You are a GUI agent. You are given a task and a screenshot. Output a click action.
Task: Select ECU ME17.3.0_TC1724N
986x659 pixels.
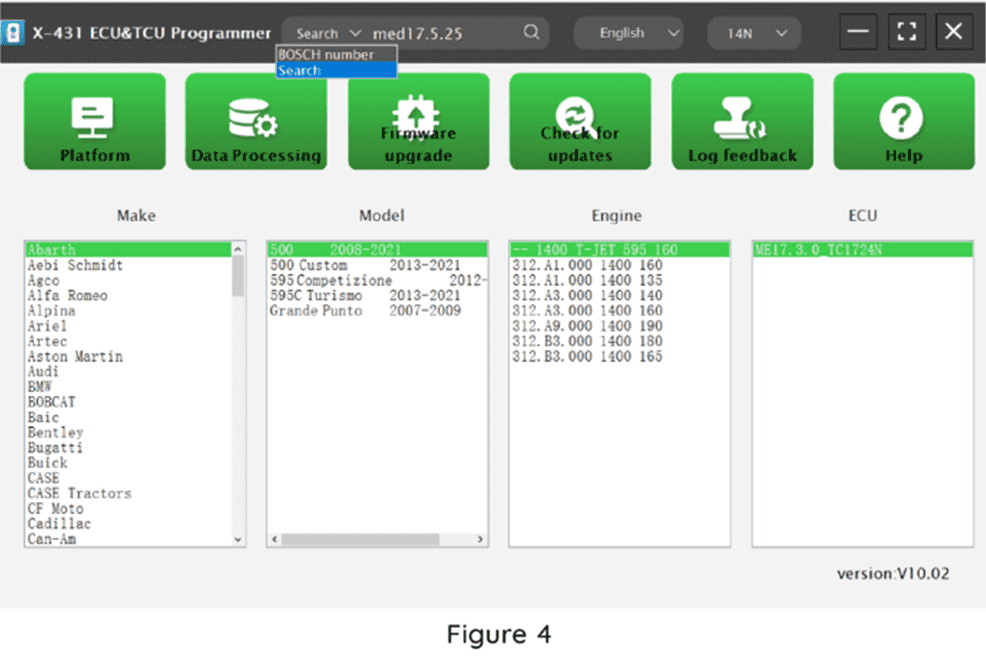click(x=863, y=250)
